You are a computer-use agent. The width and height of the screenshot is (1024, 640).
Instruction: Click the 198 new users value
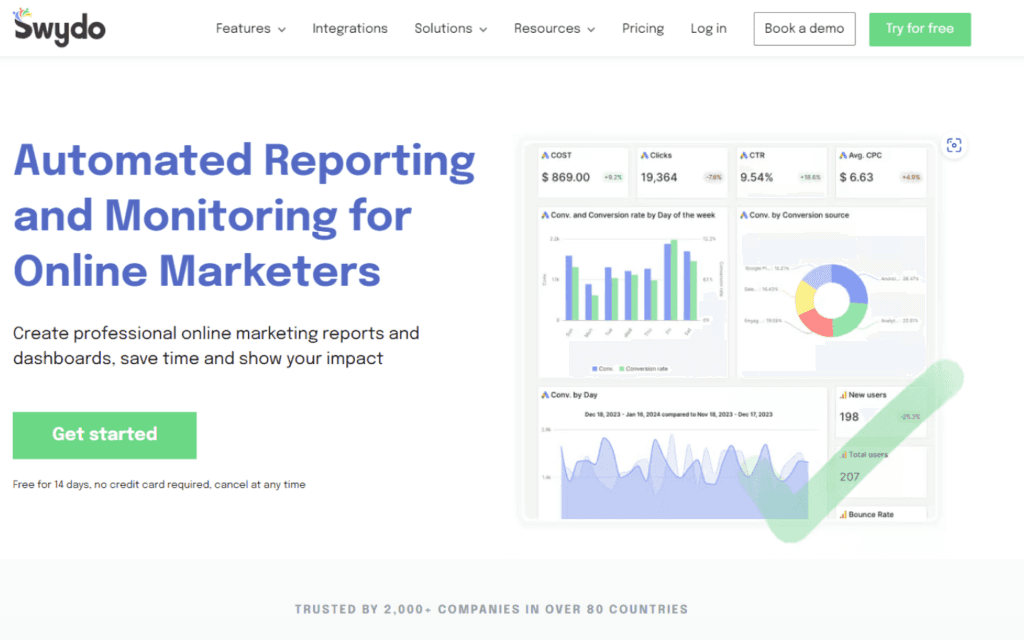click(x=849, y=417)
